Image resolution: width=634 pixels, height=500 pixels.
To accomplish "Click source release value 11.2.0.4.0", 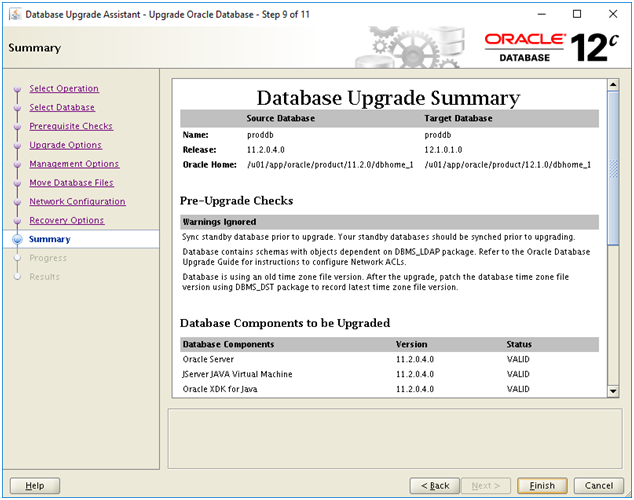I will [266, 150].
